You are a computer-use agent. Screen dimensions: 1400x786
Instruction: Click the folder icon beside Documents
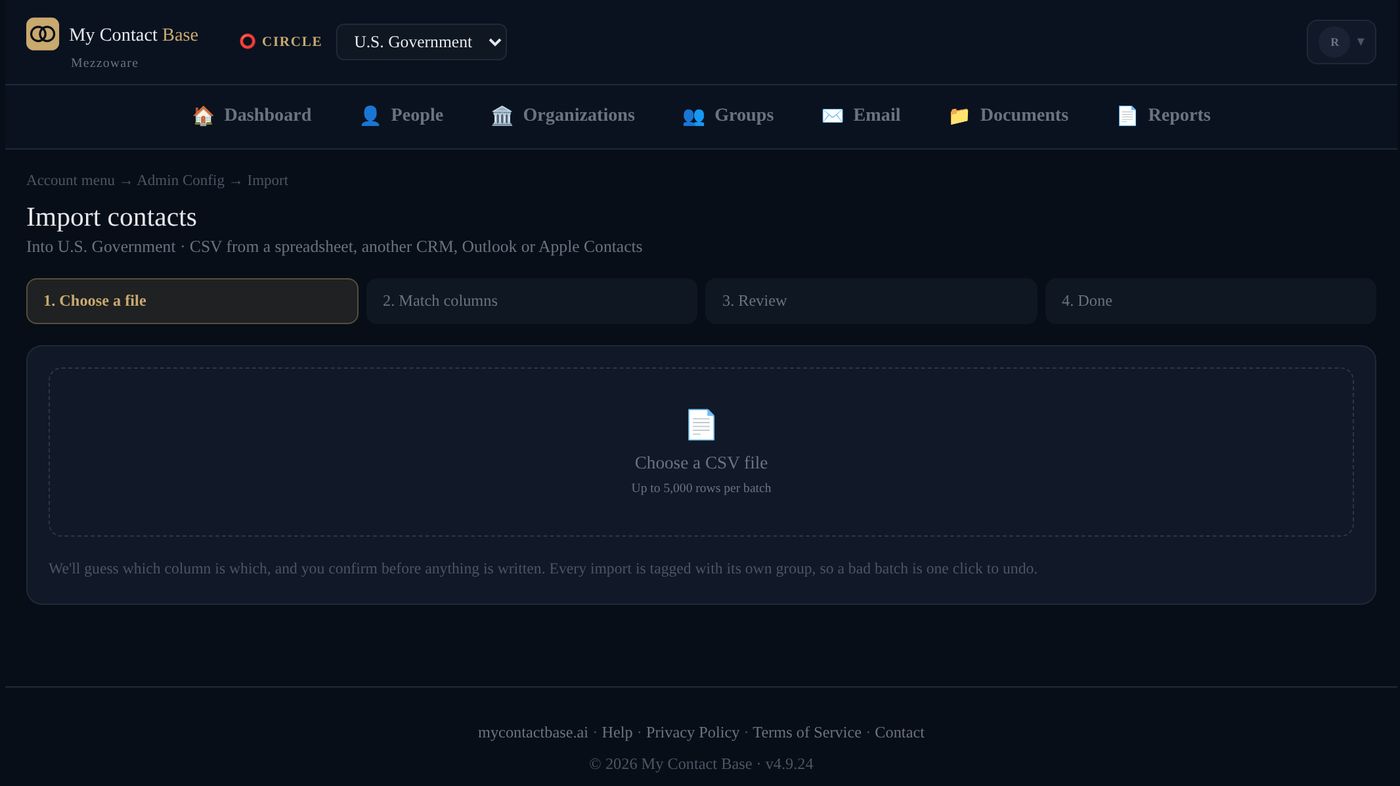coord(959,116)
